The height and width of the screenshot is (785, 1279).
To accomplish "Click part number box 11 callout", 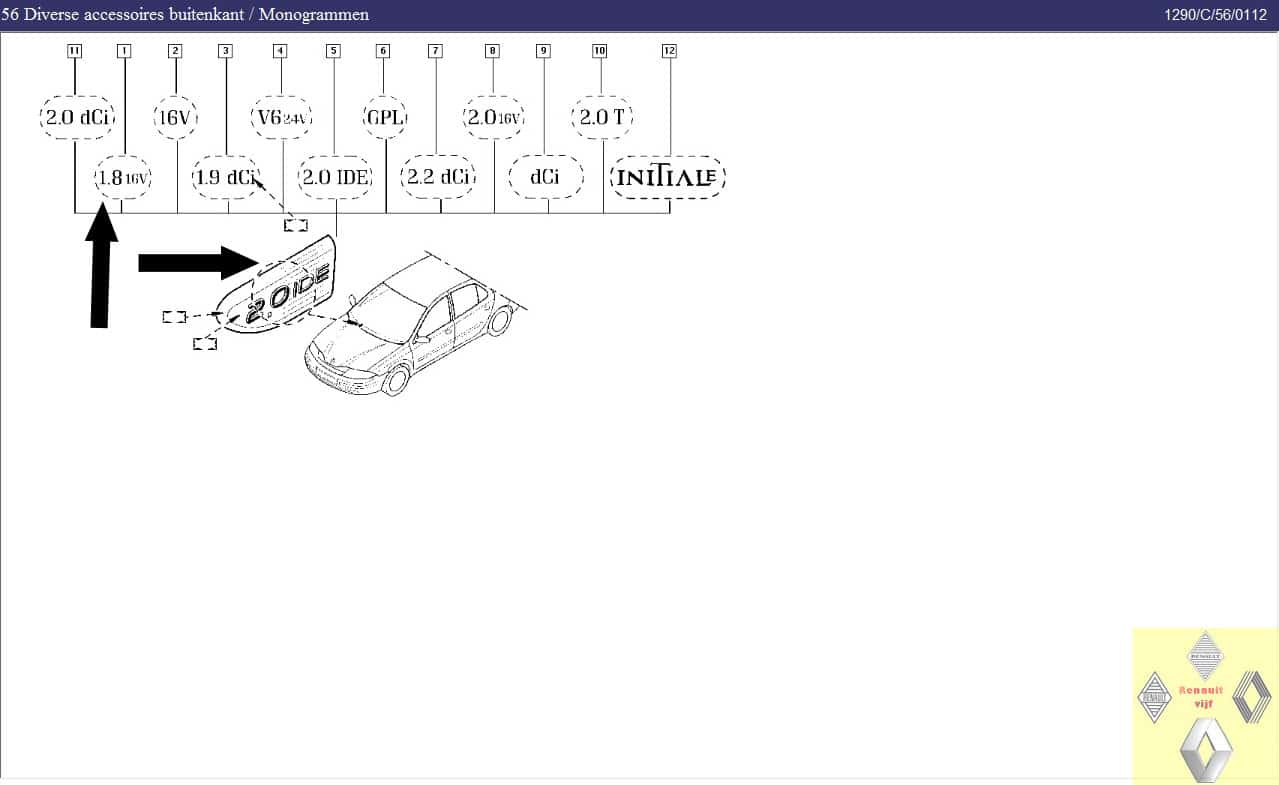I will pyautogui.click(x=74, y=51).
